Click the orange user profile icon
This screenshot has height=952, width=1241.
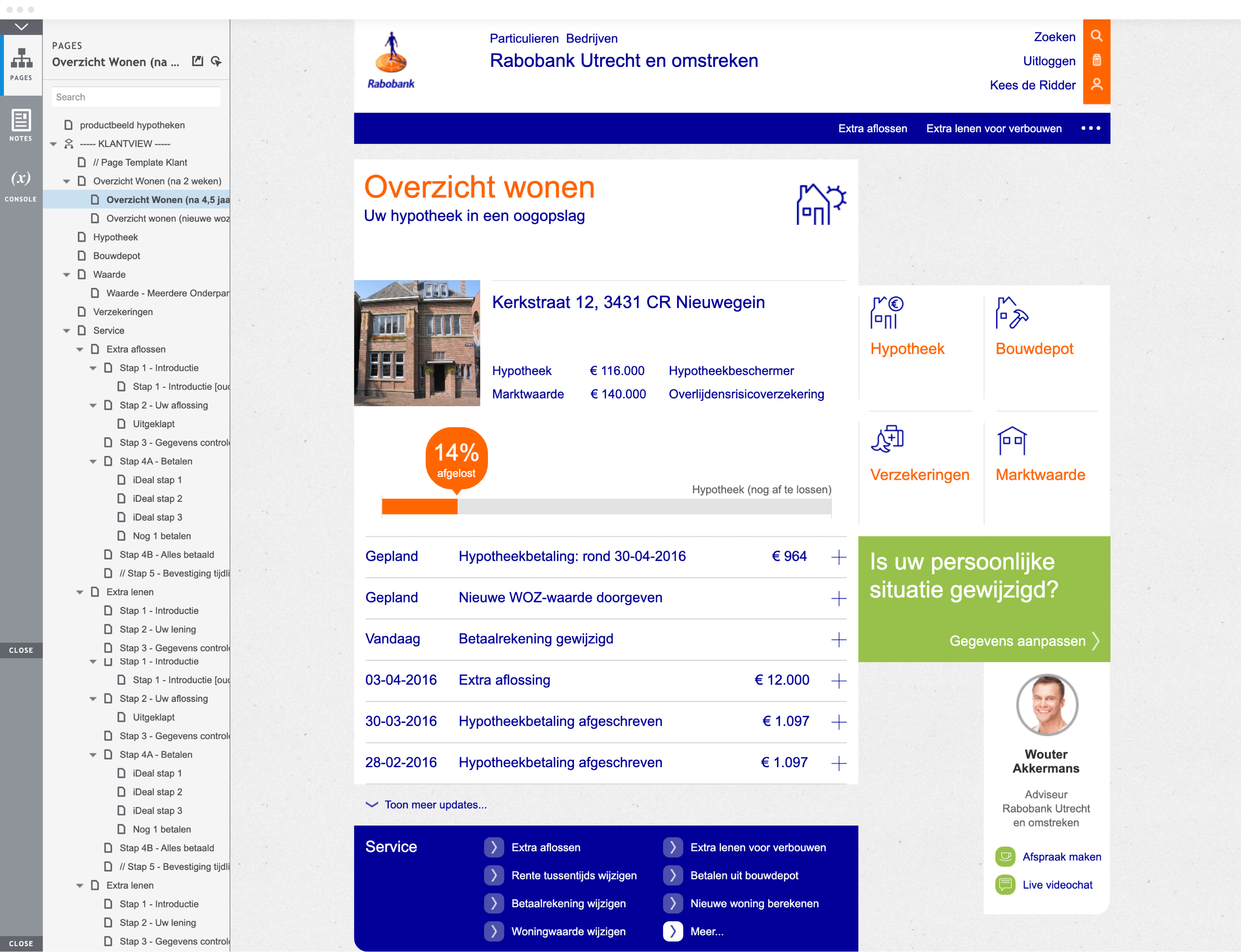coord(1097,84)
